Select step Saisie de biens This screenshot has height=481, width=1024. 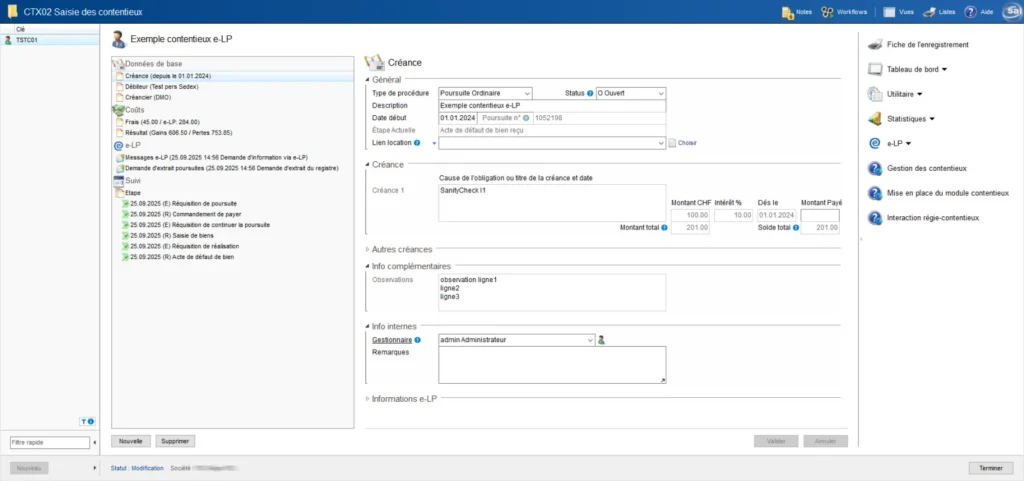tap(174, 235)
